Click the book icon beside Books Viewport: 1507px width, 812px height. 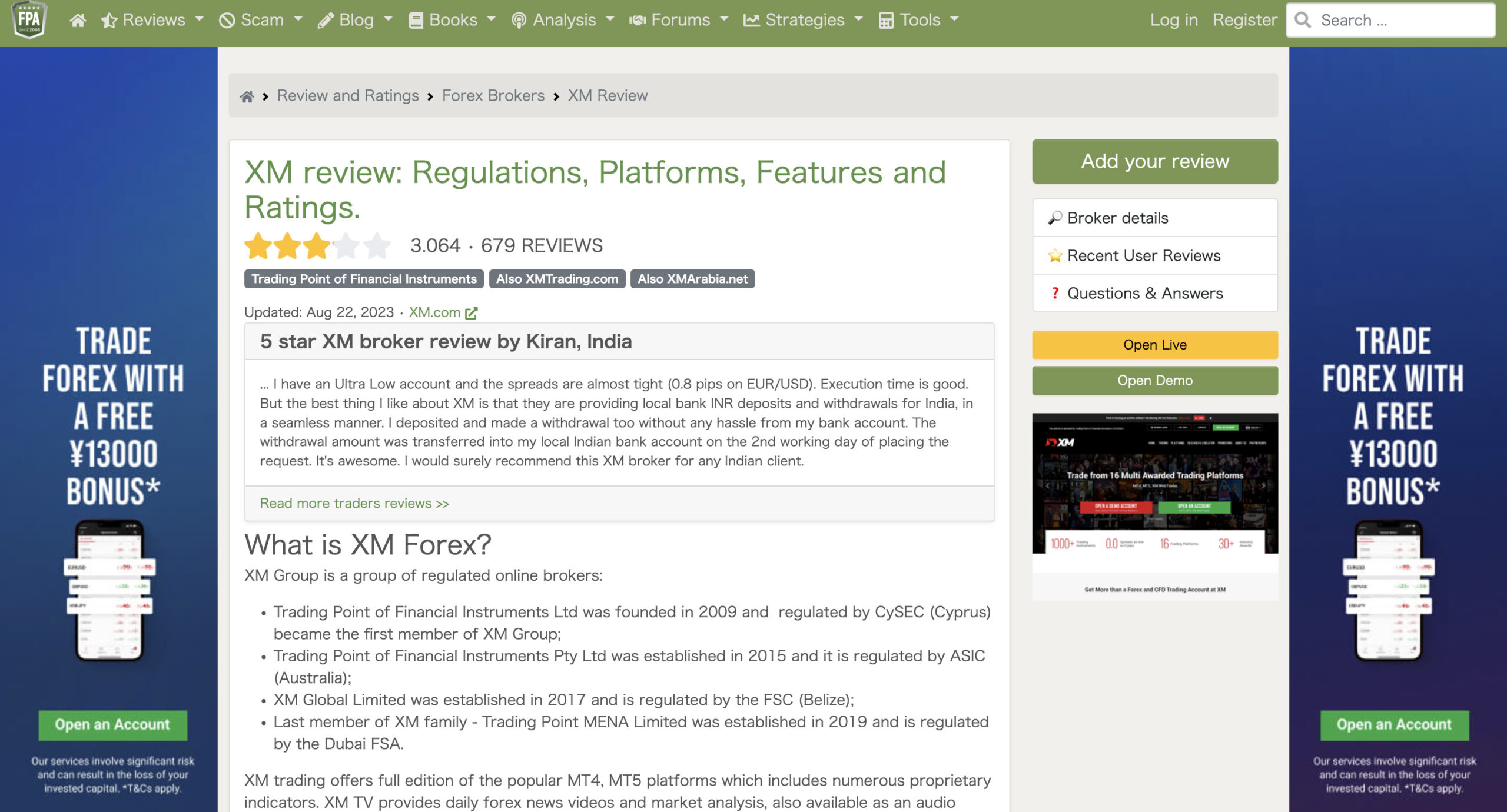click(x=416, y=21)
